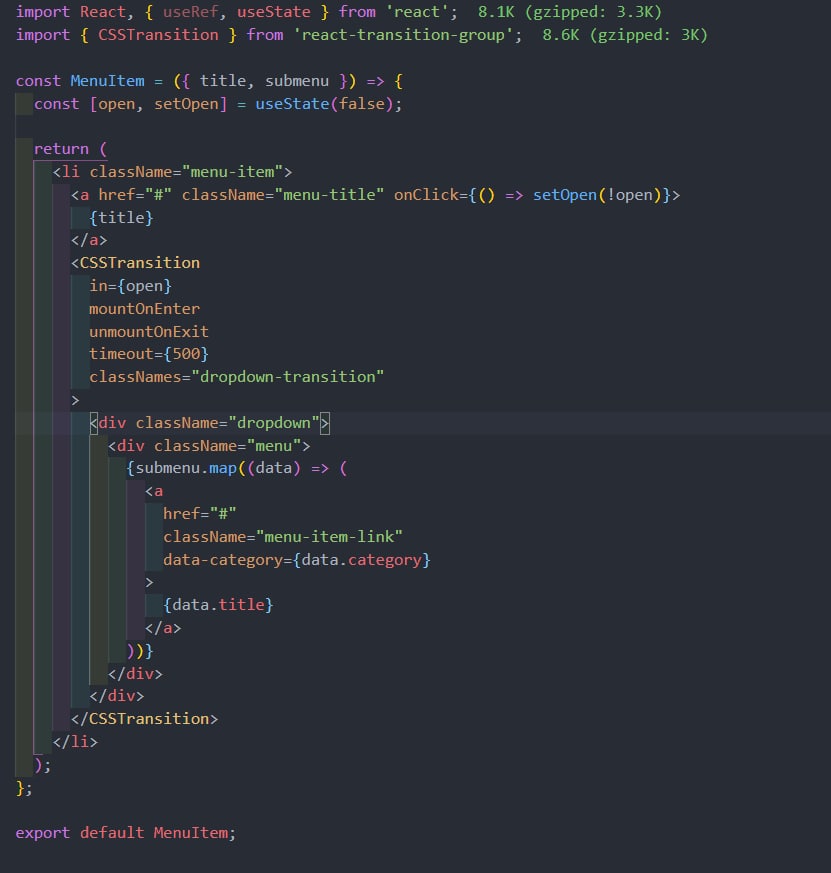The image size is (831, 873).
Task: Click the data-category attribute name
Action: pos(223,560)
